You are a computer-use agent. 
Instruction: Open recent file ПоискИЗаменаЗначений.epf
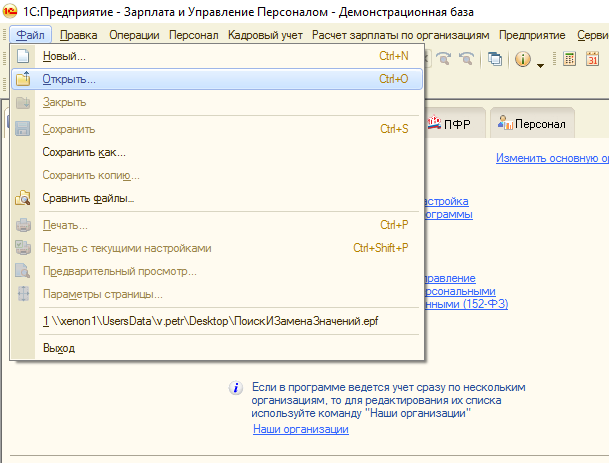[x=218, y=321]
